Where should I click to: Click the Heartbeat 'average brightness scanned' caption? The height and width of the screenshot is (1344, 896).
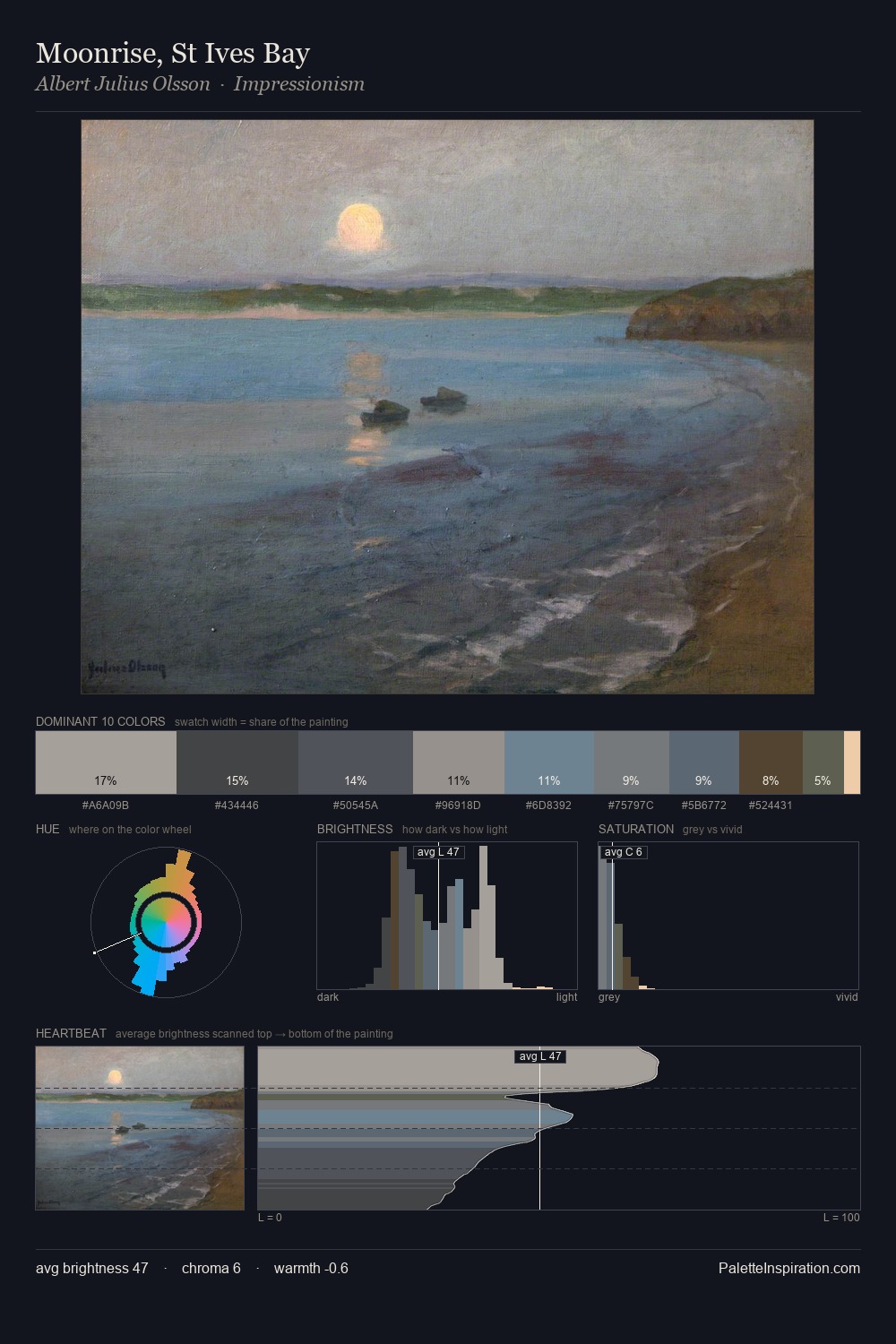254,1034
